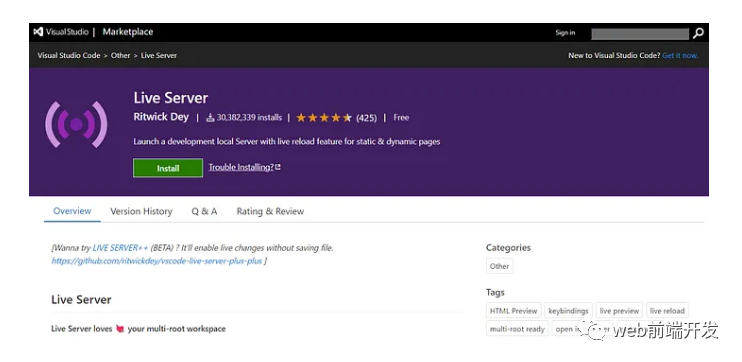Click the heart emoji in description
This screenshot has width=742, height=362.
(120, 329)
